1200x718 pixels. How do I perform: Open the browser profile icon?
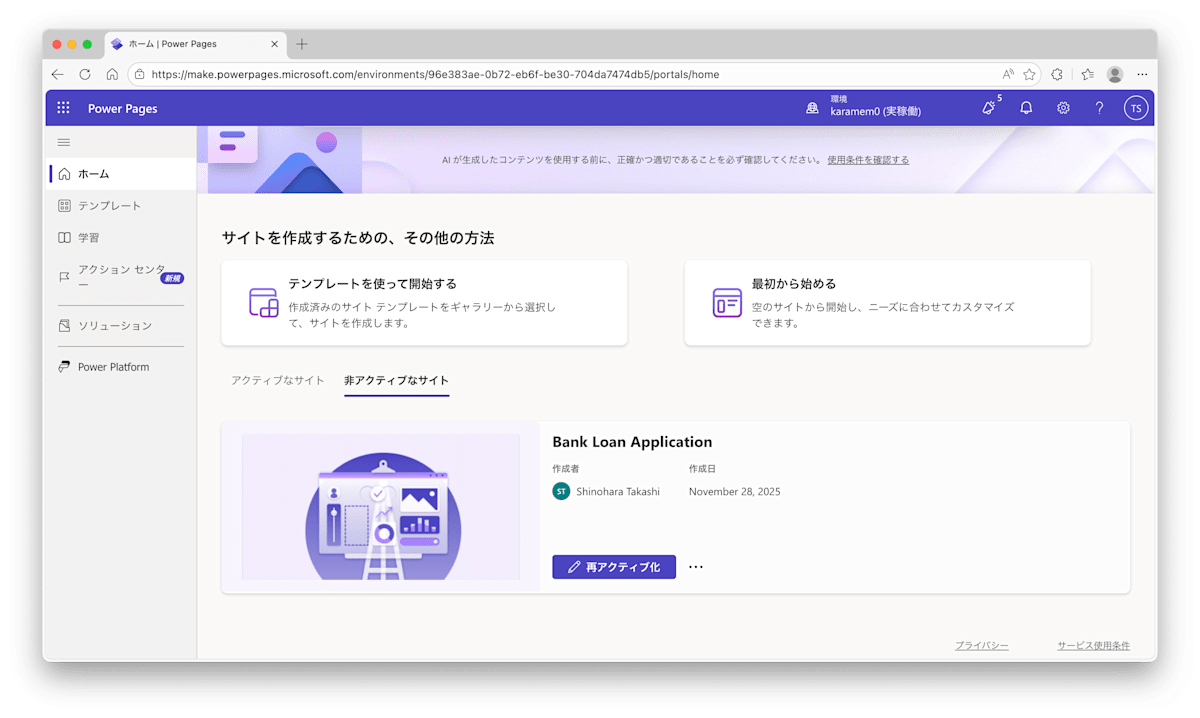point(1115,74)
